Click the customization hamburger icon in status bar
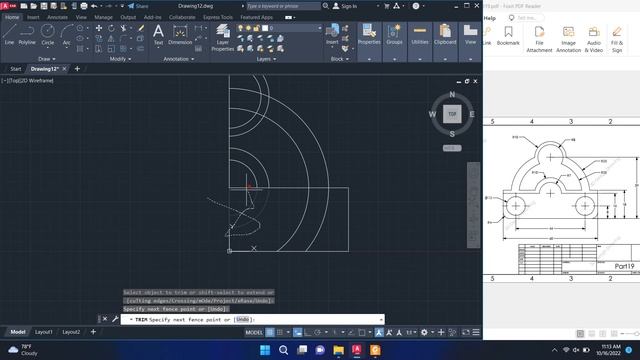 coord(476,332)
